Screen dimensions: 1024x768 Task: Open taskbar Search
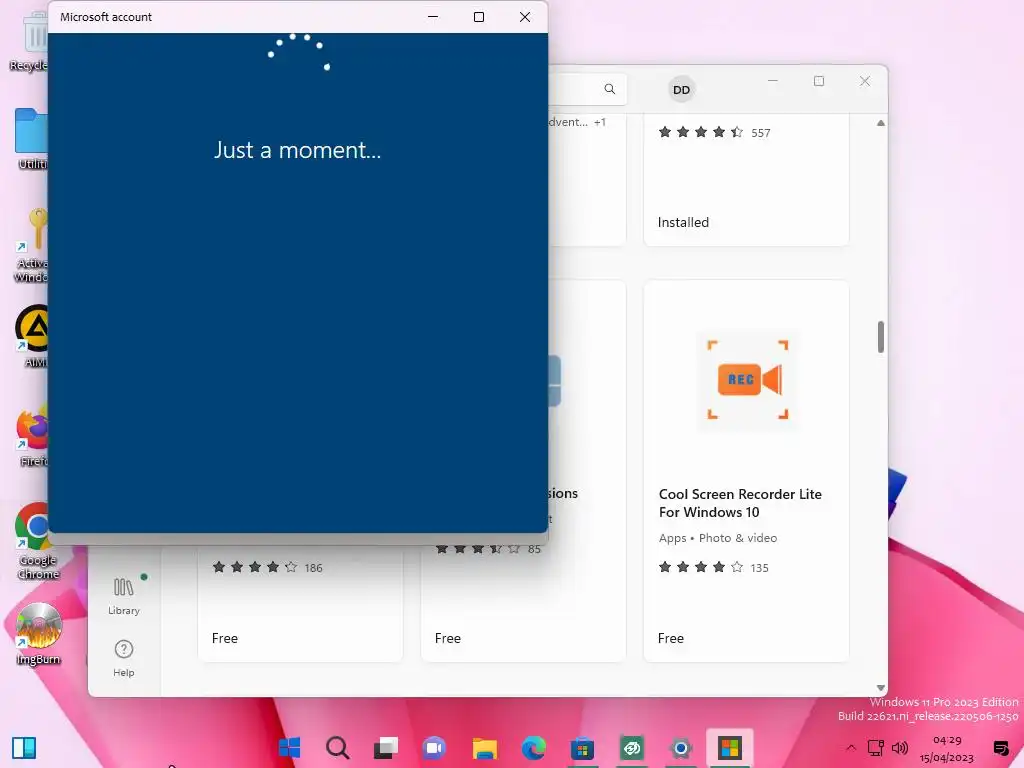338,747
